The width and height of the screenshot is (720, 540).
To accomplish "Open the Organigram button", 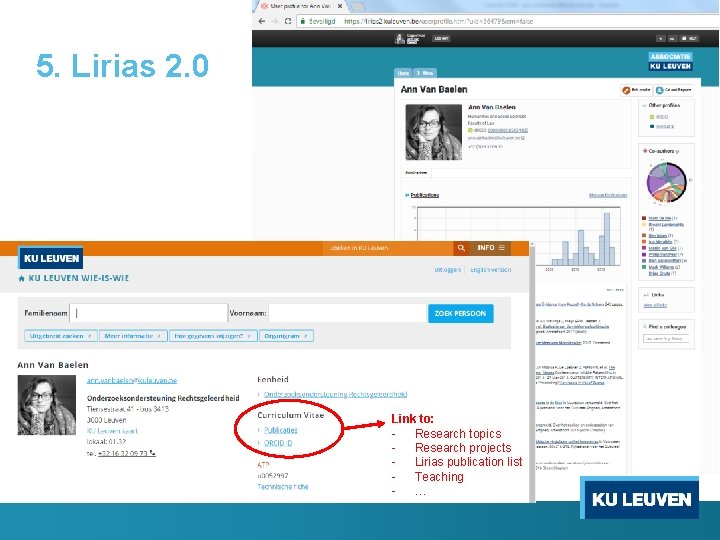I will [286, 336].
